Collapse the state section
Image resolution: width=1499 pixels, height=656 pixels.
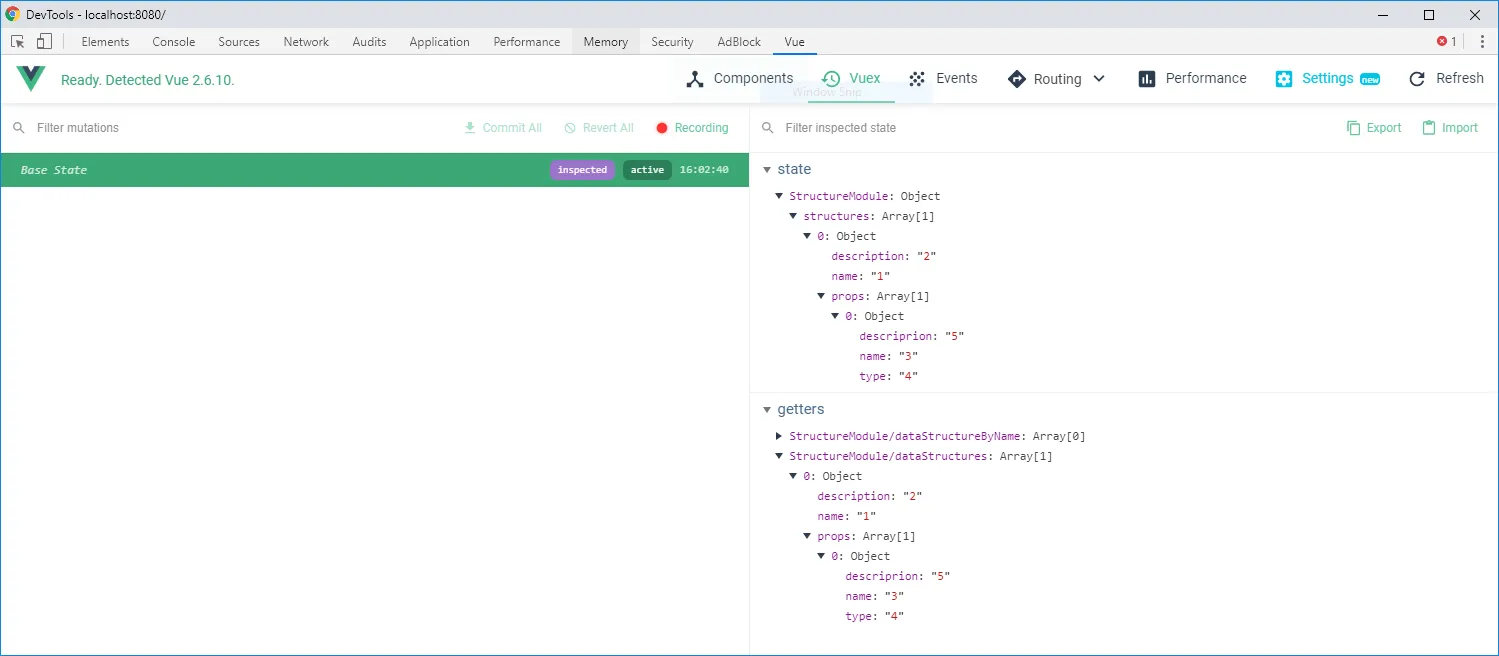point(768,170)
